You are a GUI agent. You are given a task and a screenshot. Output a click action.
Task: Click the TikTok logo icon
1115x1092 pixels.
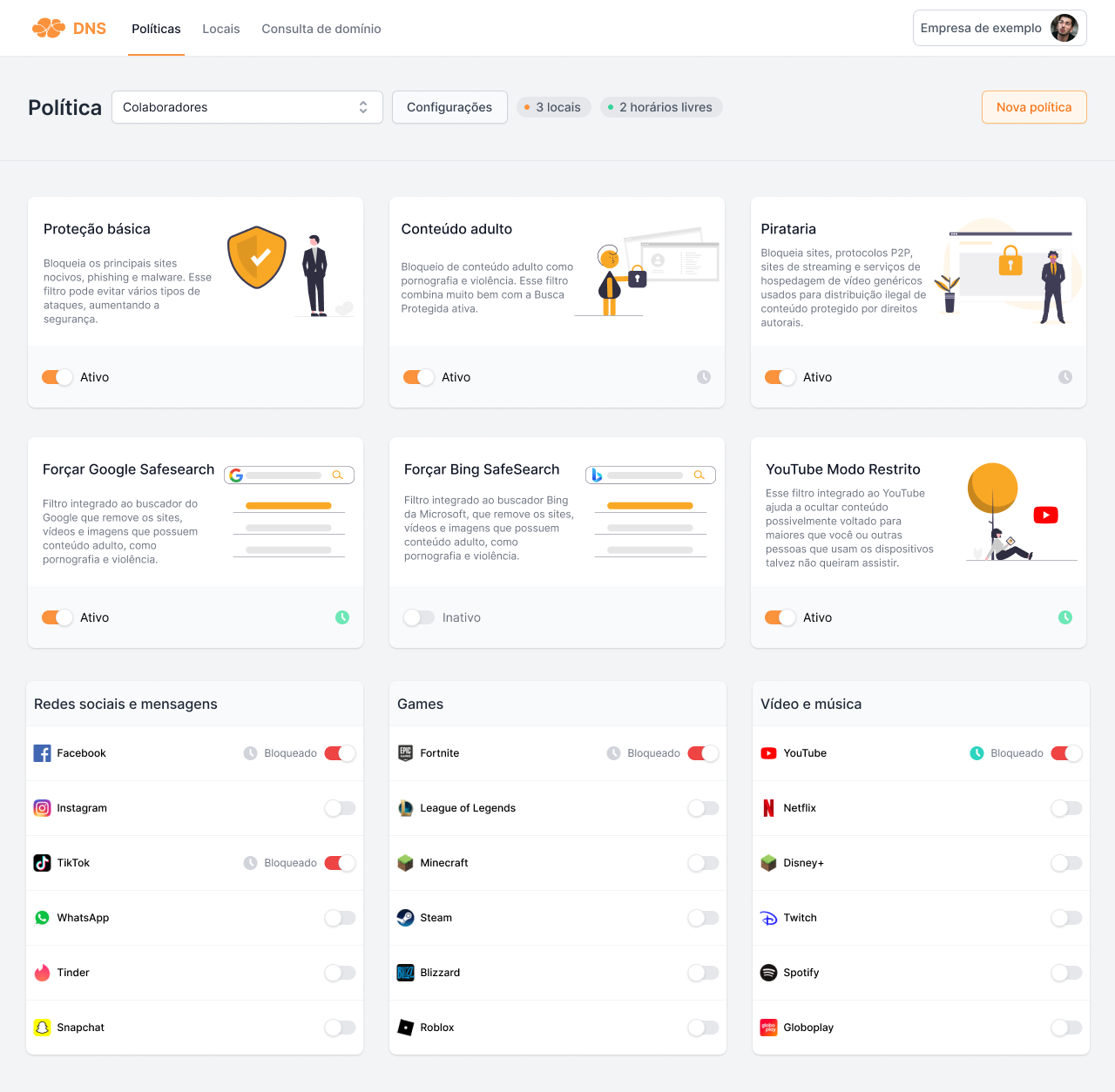point(42,863)
